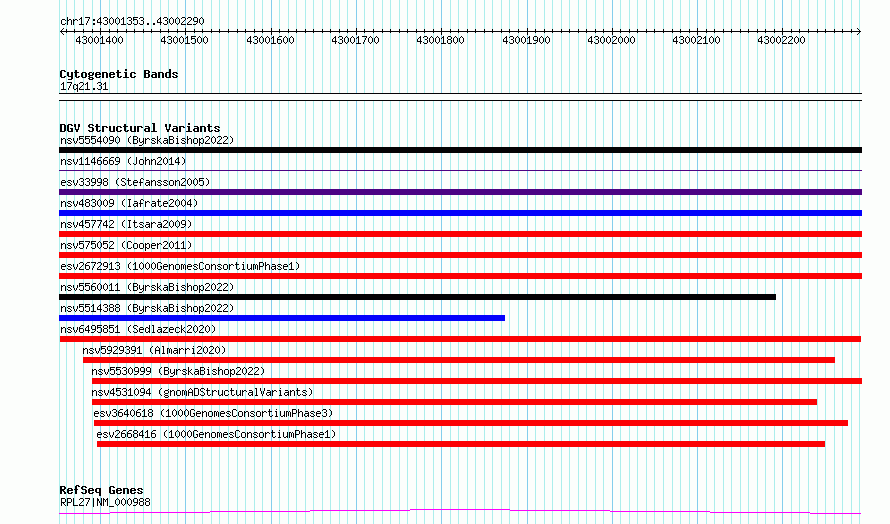Select the black nsv5554090 variant bar
The height and width of the screenshot is (524, 890).
coord(460,150)
